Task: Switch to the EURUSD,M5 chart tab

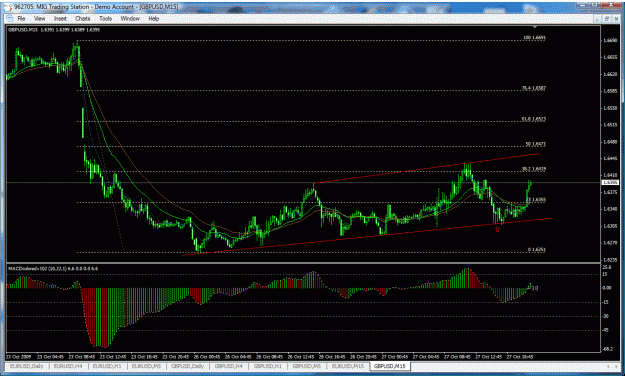Action: click(x=146, y=366)
